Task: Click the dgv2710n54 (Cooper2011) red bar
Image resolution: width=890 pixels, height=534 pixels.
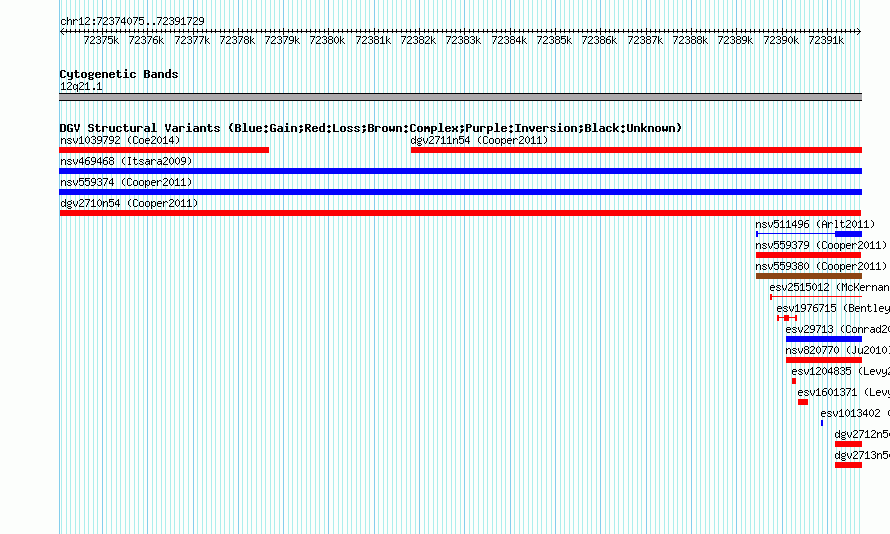Action: [x=460, y=213]
